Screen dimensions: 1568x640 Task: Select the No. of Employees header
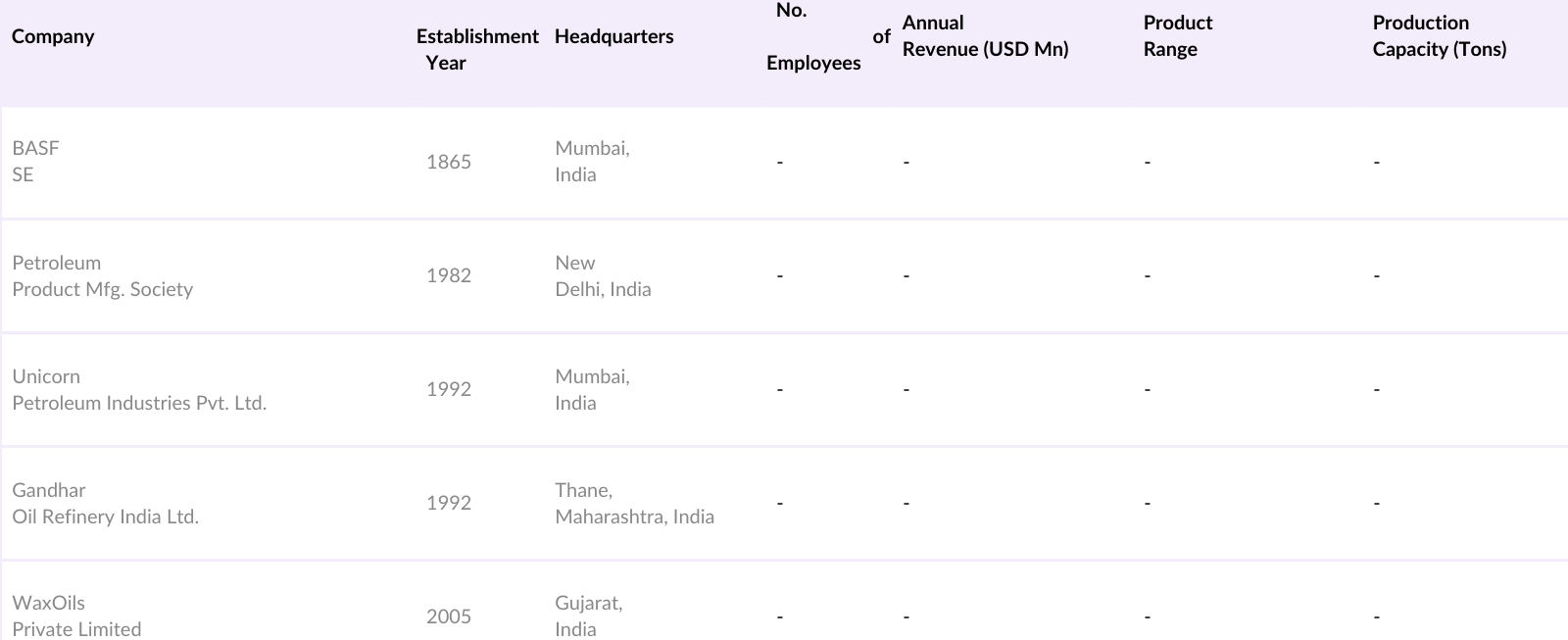[814, 37]
